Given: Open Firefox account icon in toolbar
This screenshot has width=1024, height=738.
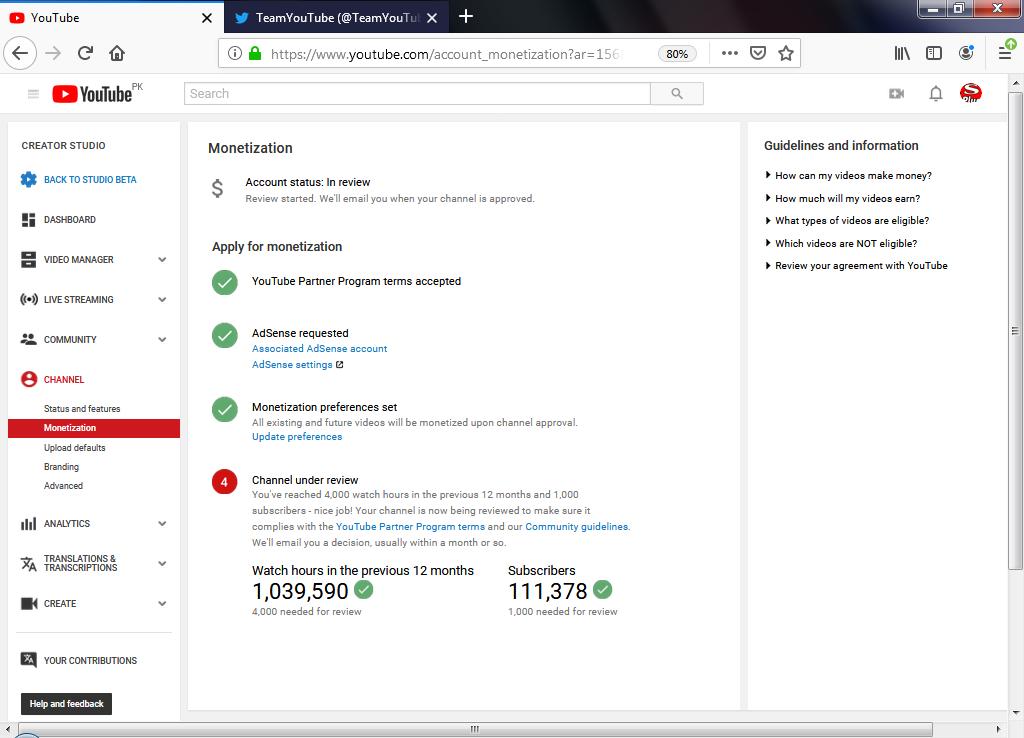Looking at the screenshot, I should pyautogui.click(x=966, y=53).
